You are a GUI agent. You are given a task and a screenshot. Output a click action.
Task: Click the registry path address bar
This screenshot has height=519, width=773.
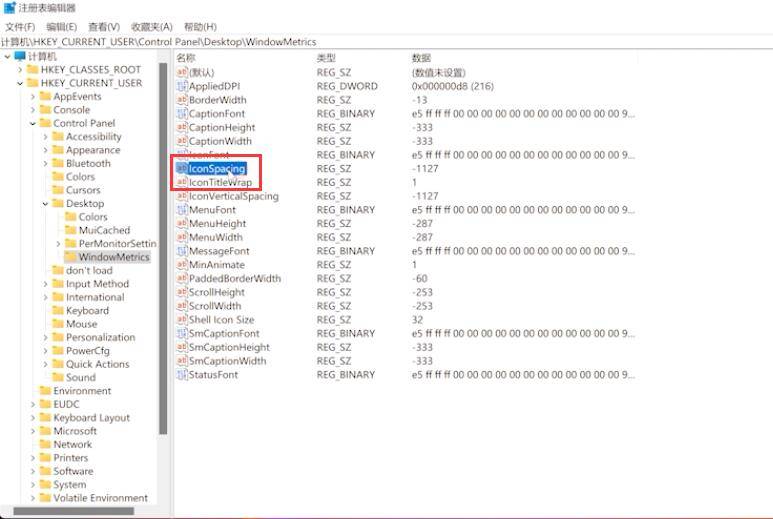pos(386,42)
